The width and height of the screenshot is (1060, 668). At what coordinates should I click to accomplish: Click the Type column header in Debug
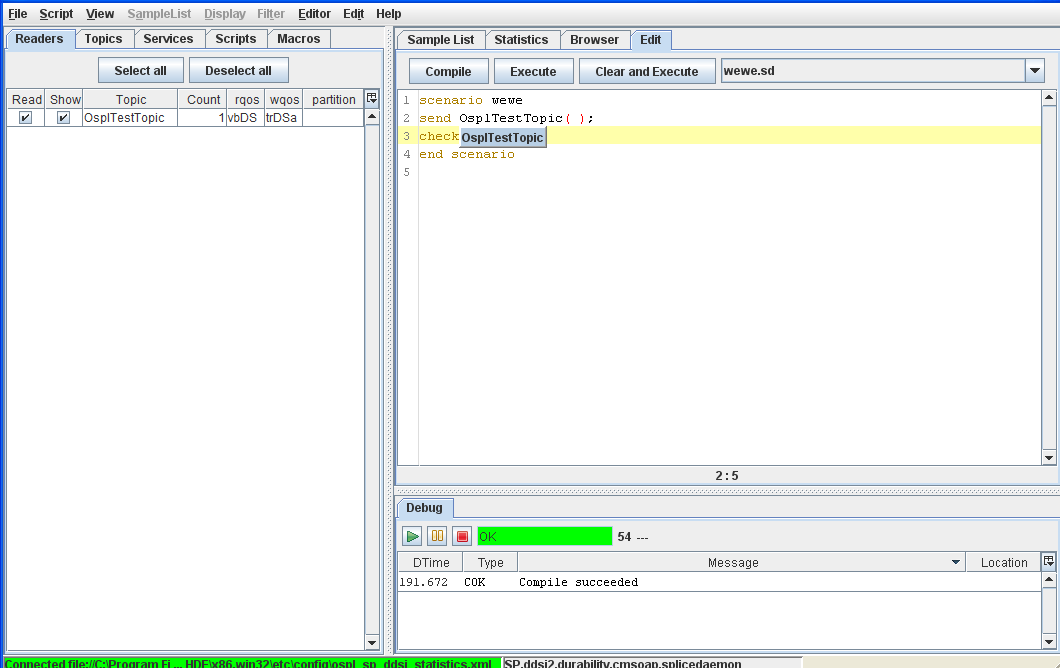click(x=490, y=562)
